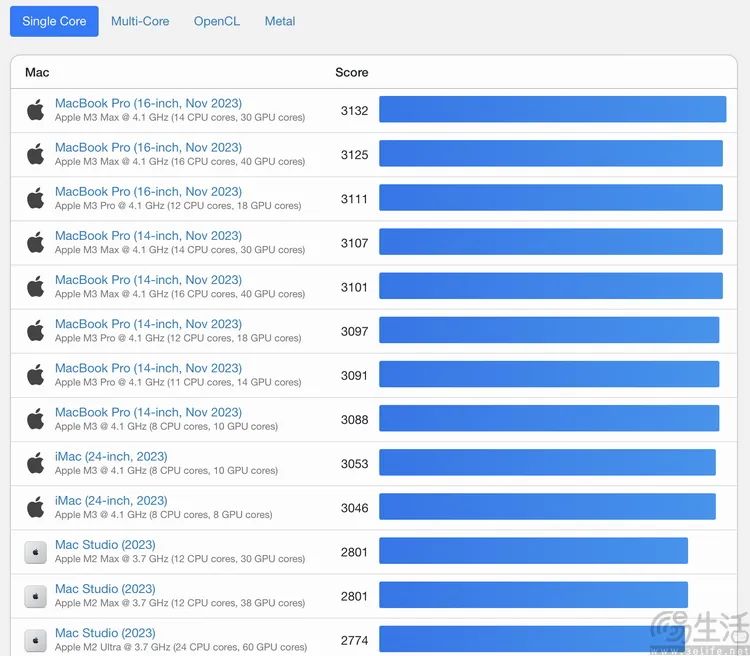
Task: Click the Score column header
Action: pos(352,72)
